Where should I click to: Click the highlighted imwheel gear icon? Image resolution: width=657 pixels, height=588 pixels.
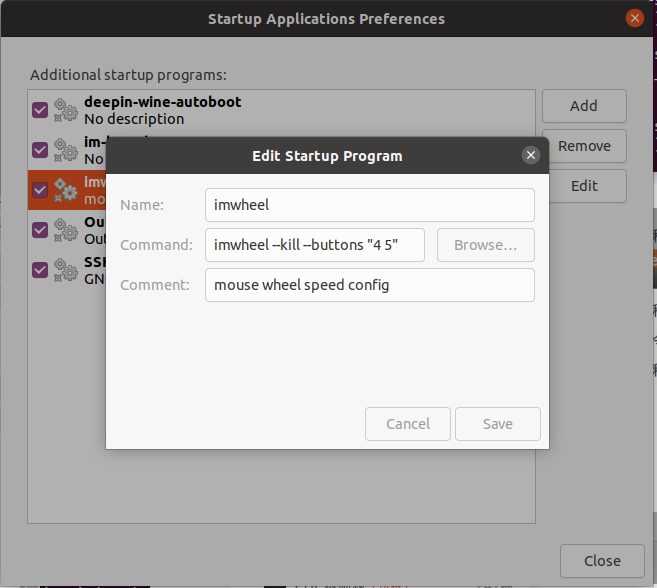(x=66, y=189)
